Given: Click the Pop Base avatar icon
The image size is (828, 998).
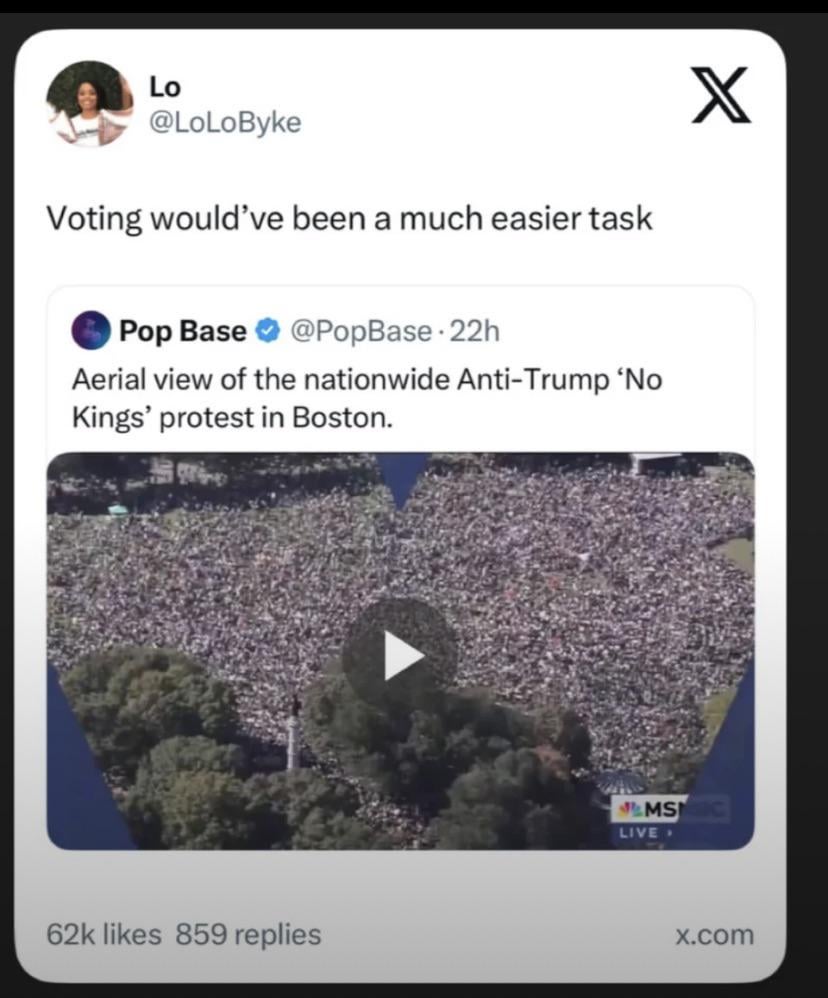Looking at the screenshot, I should (91, 330).
